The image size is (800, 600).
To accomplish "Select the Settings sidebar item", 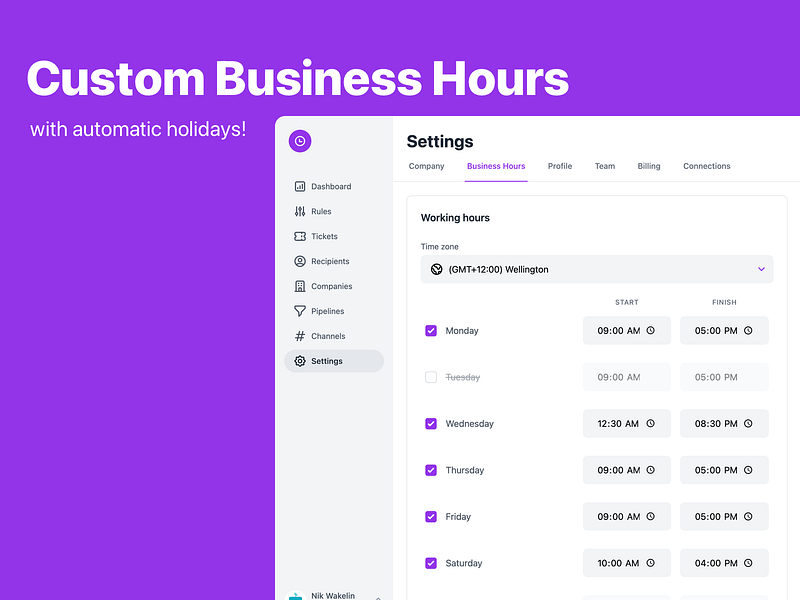I will [x=334, y=361].
